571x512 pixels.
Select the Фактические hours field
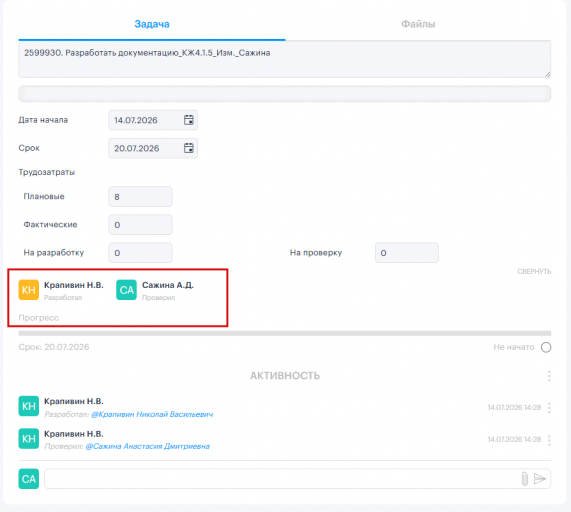tap(140, 225)
